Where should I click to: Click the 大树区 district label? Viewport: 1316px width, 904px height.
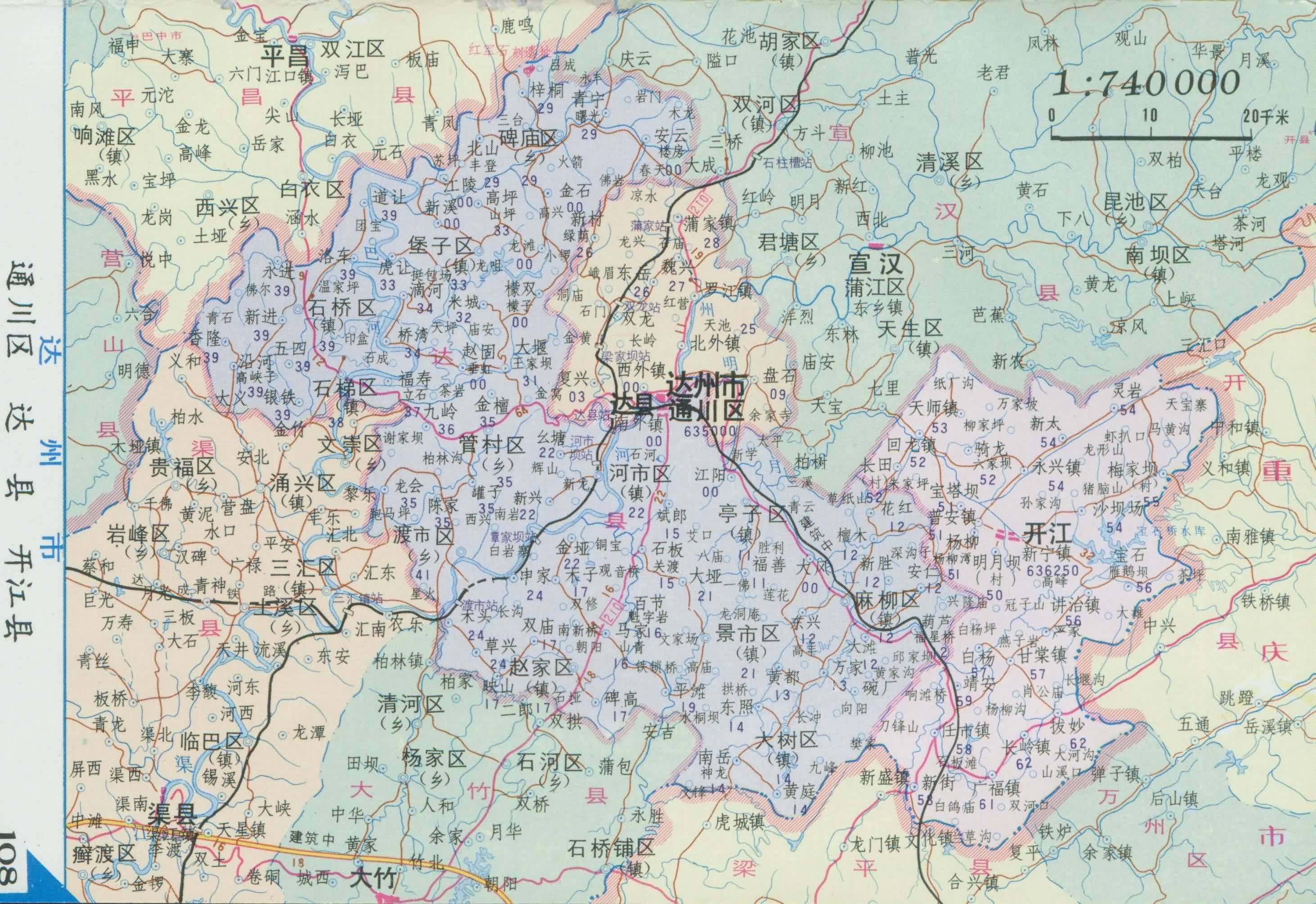[786, 740]
